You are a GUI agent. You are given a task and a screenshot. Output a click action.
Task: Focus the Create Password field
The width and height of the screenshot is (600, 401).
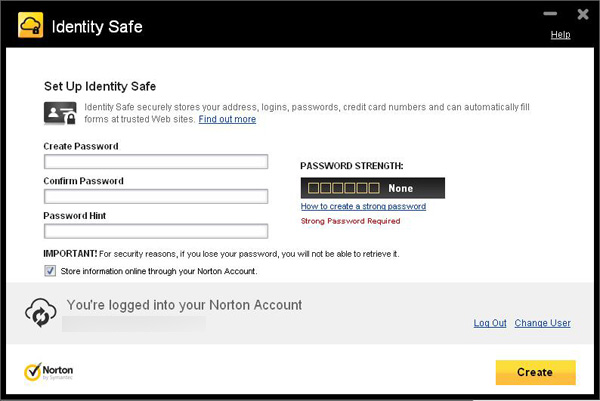click(156, 162)
